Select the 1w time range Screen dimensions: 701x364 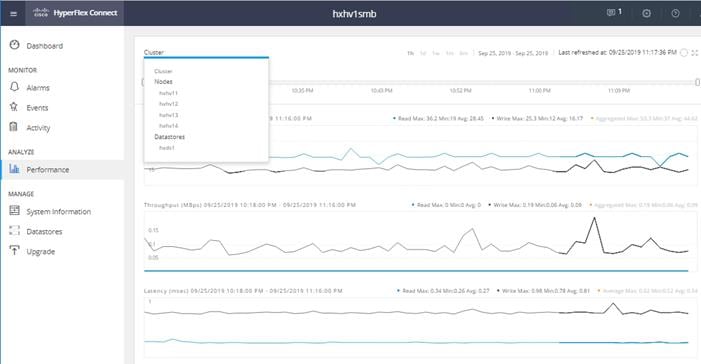pos(436,53)
